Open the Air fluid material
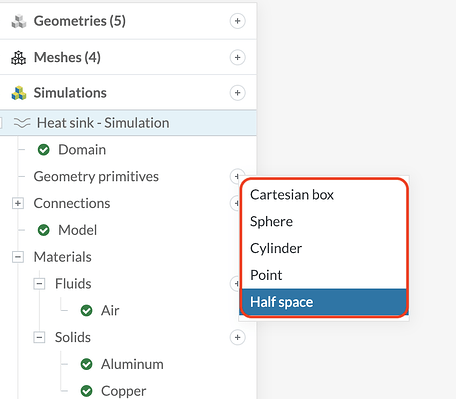Image resolution: width=456 pixels, height=399 pixels. pyautogui.click(x=110, y=310)
